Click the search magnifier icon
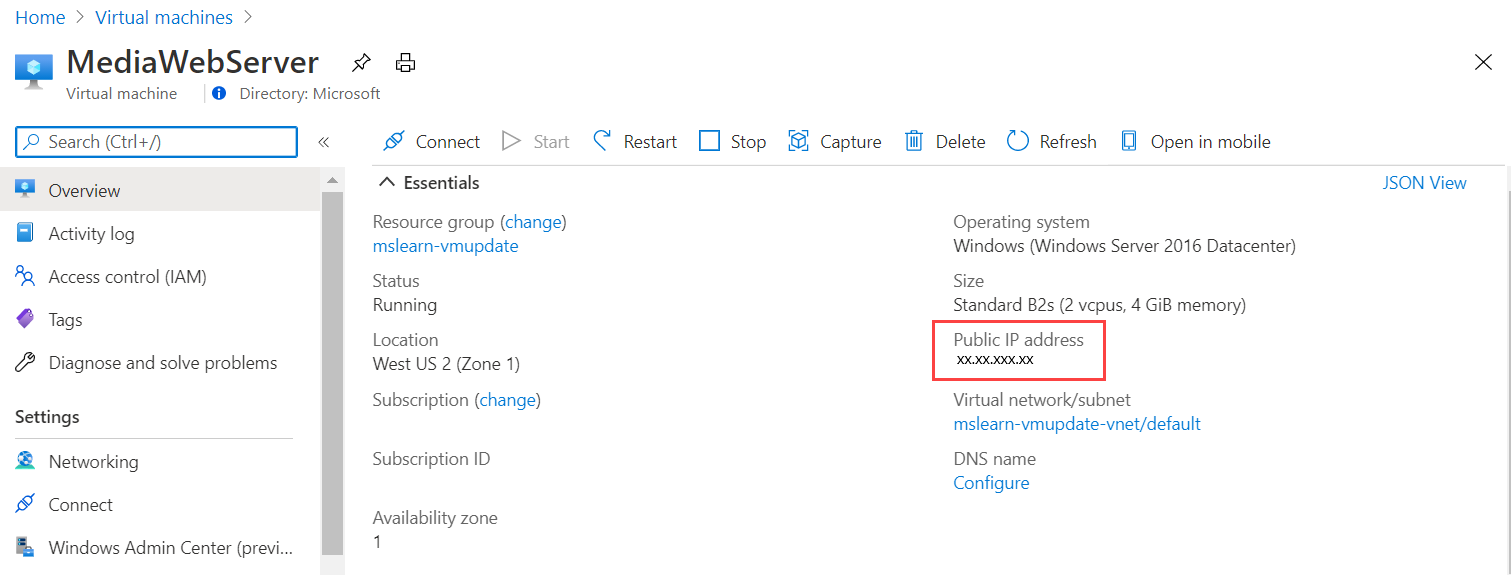 pos(33,142)
